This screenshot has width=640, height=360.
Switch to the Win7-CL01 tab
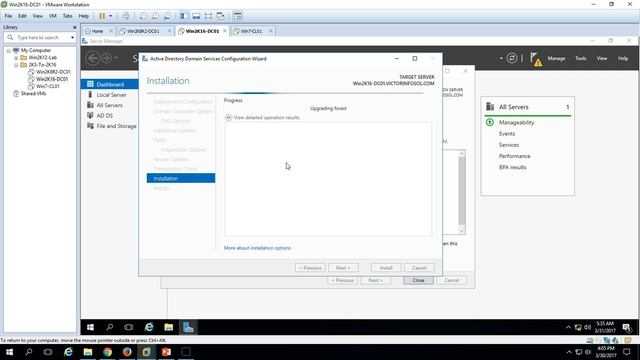[251, 31]
